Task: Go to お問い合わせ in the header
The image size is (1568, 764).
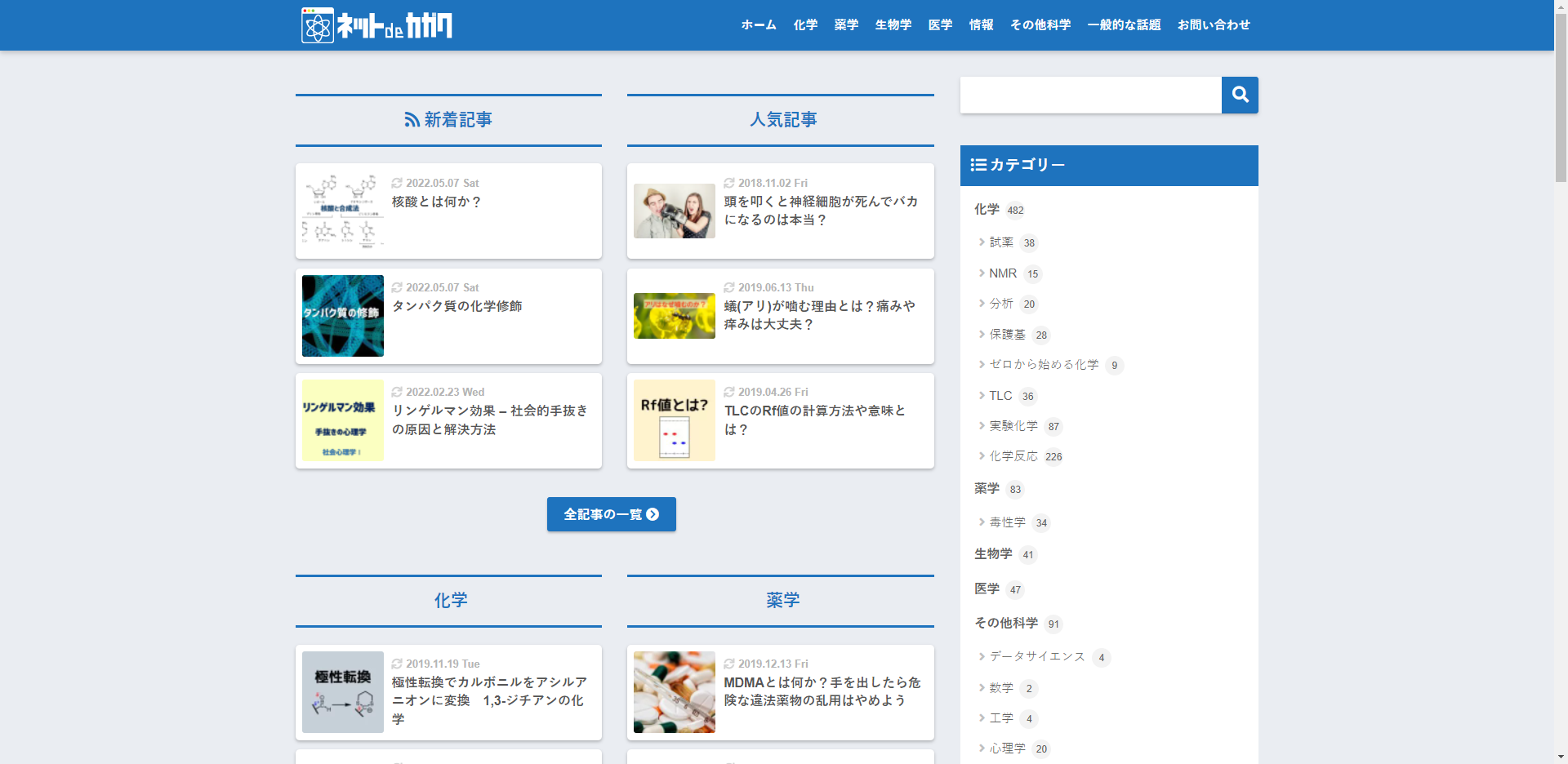Action: pos(1213,25)
